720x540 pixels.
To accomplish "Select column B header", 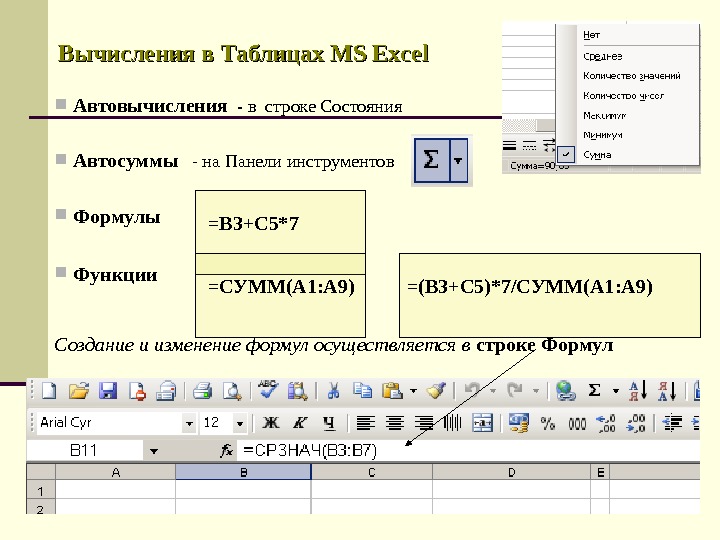I will [243, 472].
